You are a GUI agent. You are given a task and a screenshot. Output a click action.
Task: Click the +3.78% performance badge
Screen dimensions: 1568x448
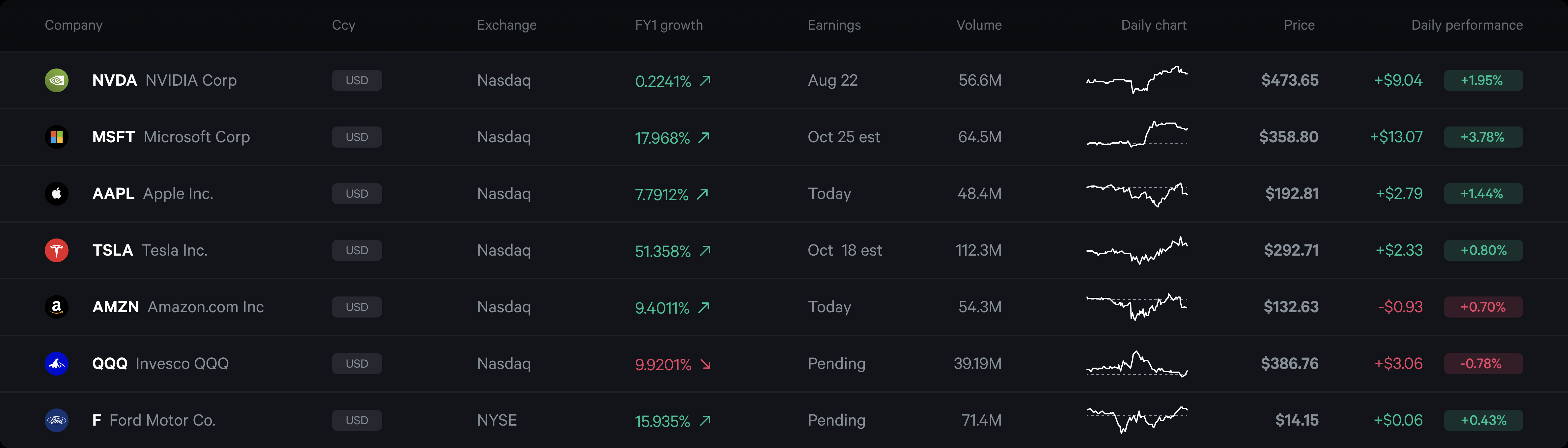tap(1483, 137)
